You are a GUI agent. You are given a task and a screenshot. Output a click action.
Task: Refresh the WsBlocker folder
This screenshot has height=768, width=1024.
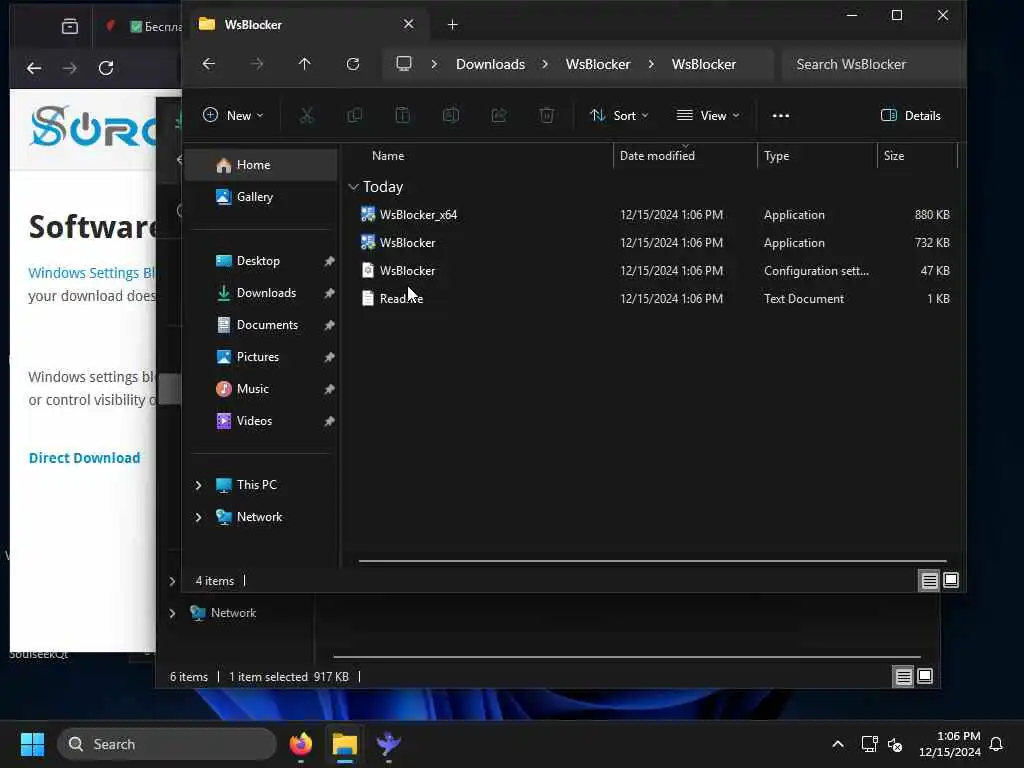(x=353, y=64)
